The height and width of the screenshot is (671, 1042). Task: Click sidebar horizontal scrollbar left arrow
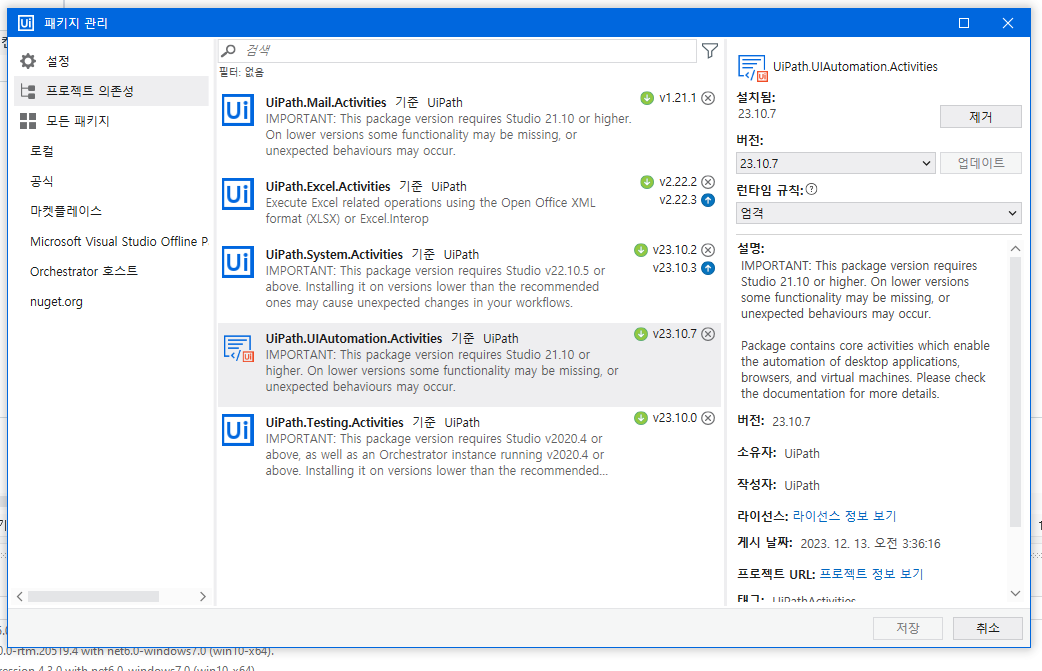point(20,597)
